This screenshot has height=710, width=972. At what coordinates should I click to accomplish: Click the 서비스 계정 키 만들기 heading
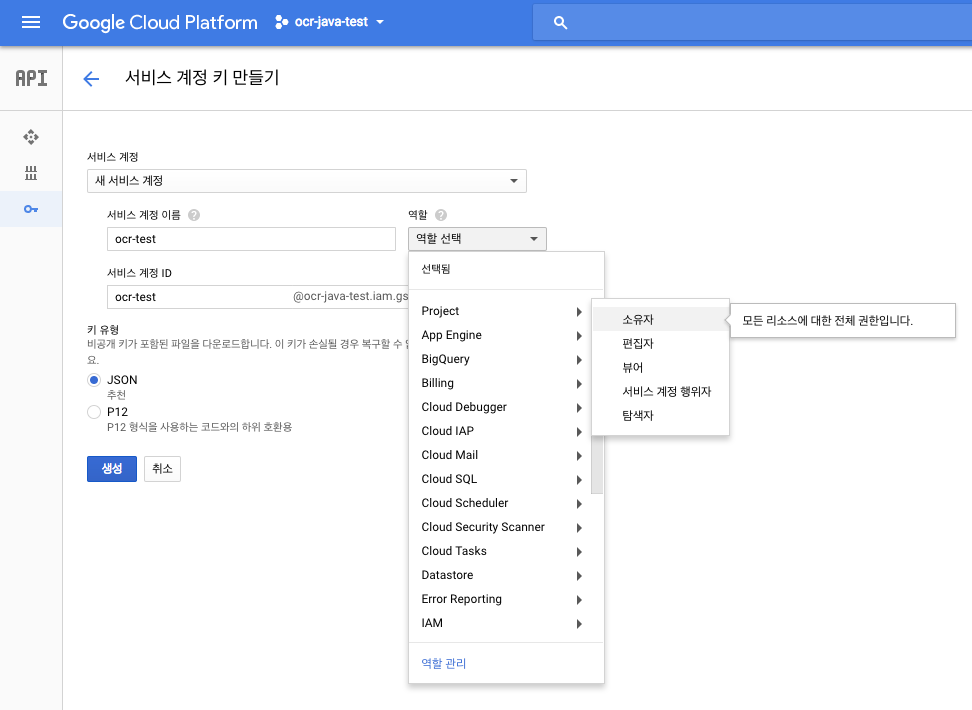pyautogui.click(x=202, y=78)
